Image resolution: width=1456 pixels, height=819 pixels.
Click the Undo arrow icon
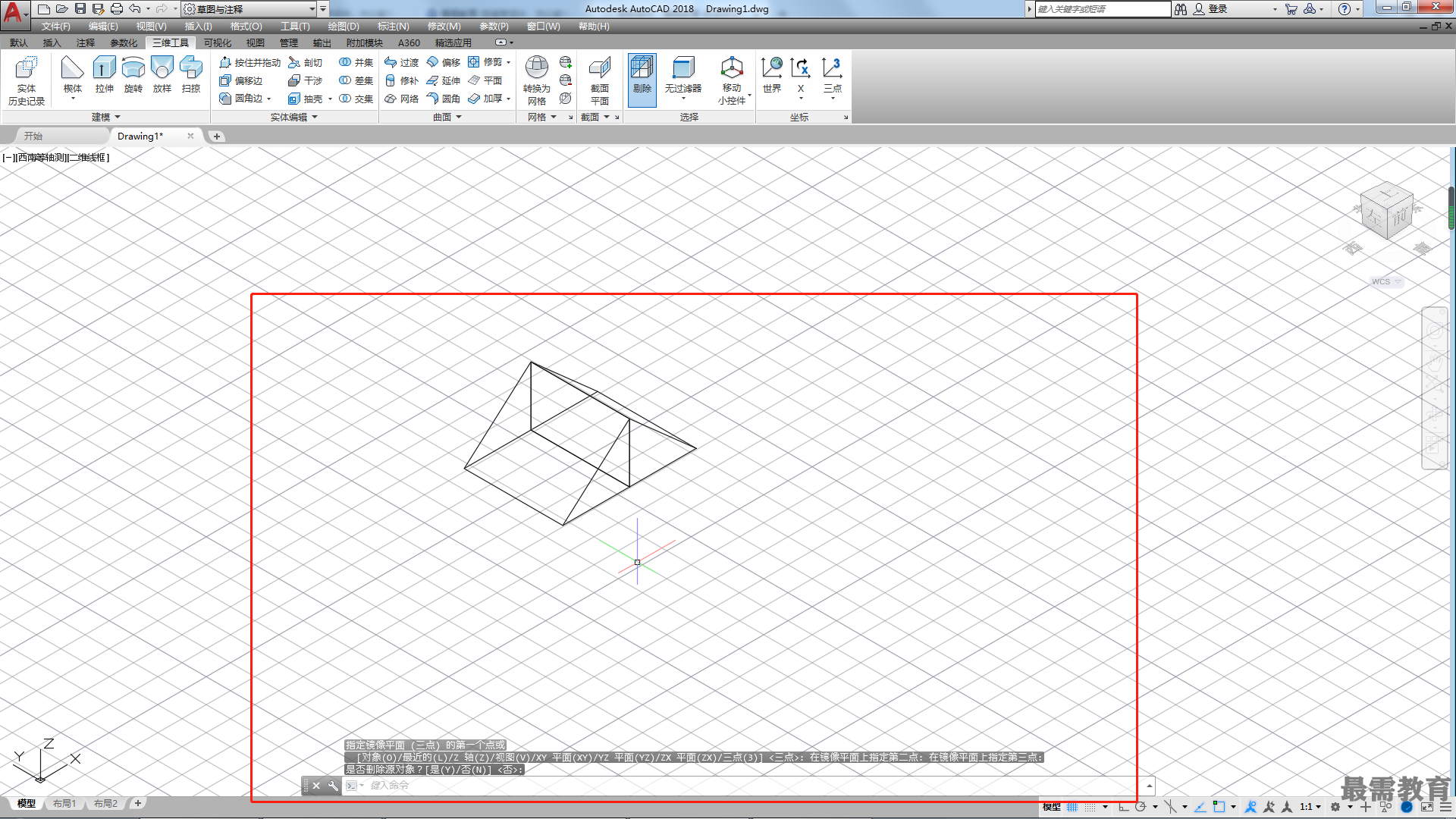pos(135,9)
